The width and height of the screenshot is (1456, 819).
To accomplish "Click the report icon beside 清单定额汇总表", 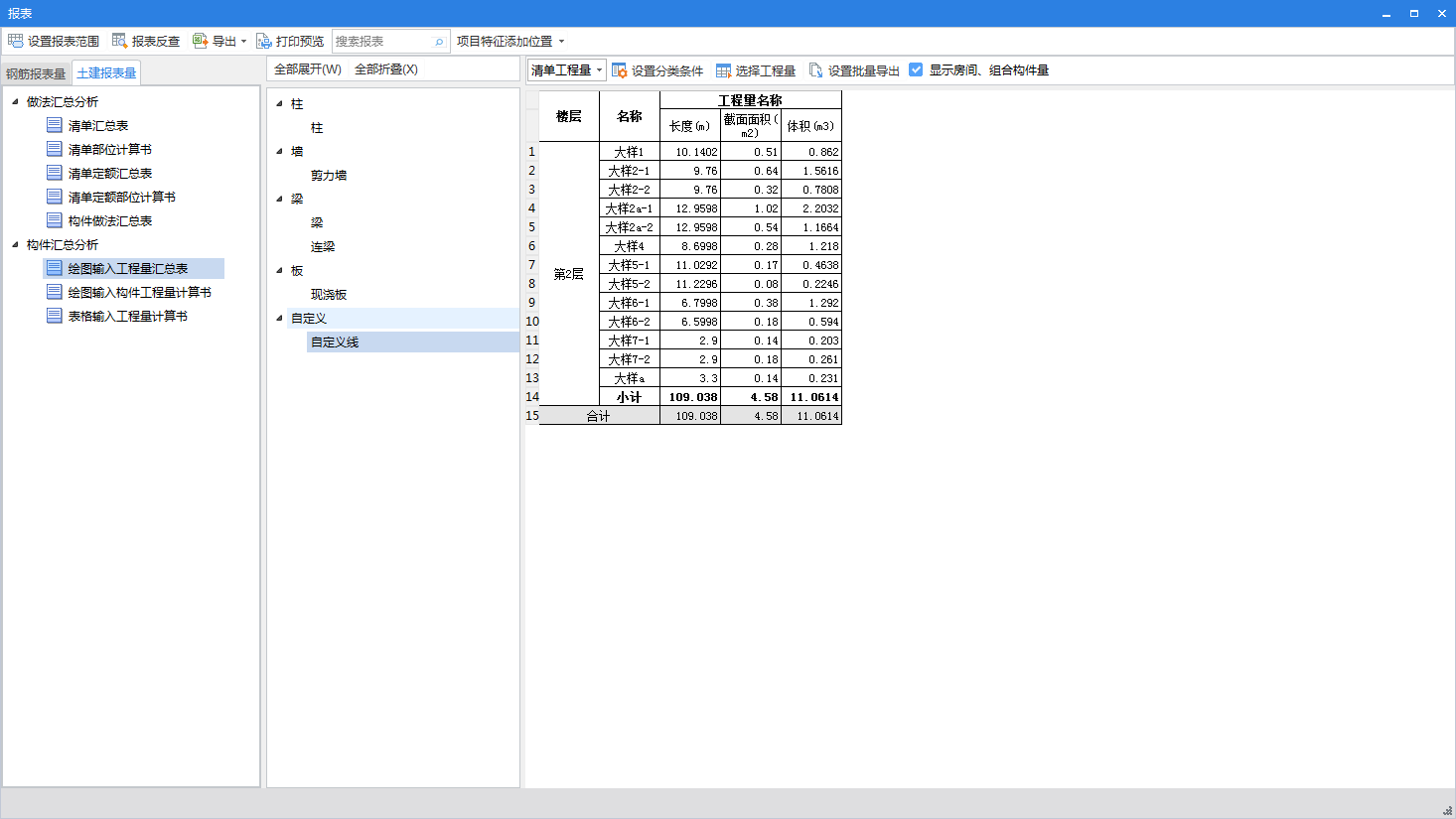I will click(55, 173).
